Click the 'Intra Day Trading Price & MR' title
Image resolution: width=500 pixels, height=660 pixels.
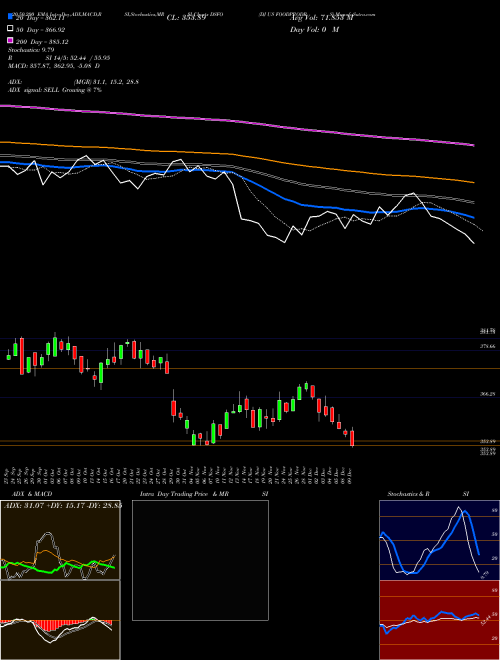184,494
